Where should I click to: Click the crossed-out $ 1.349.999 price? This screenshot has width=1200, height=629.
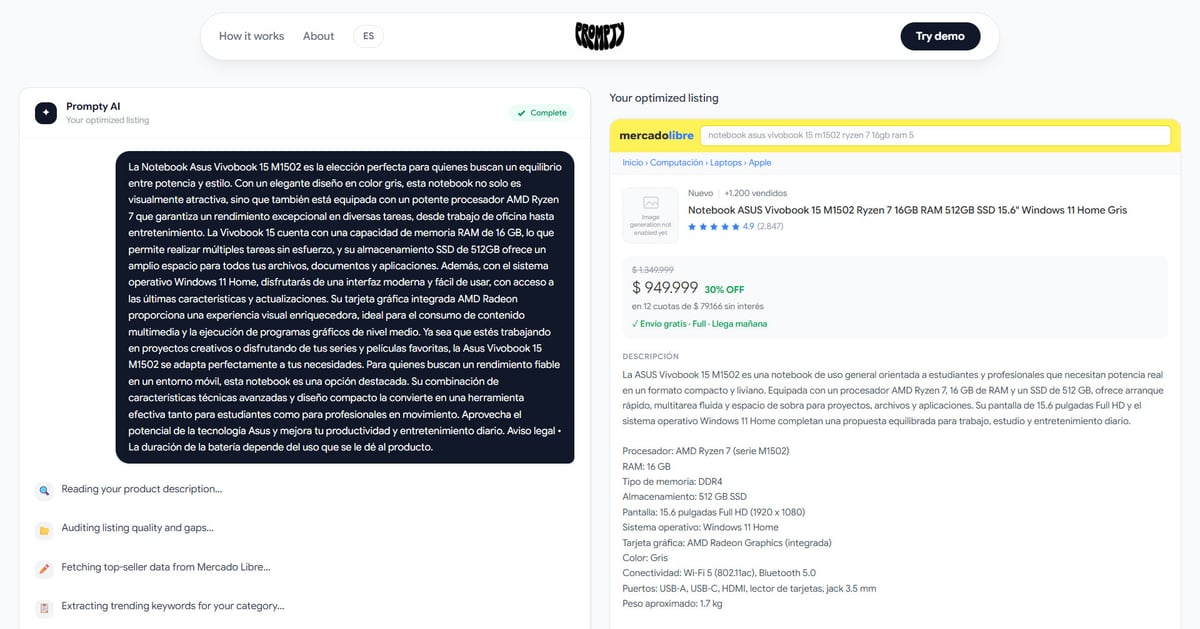click(652, 270)
